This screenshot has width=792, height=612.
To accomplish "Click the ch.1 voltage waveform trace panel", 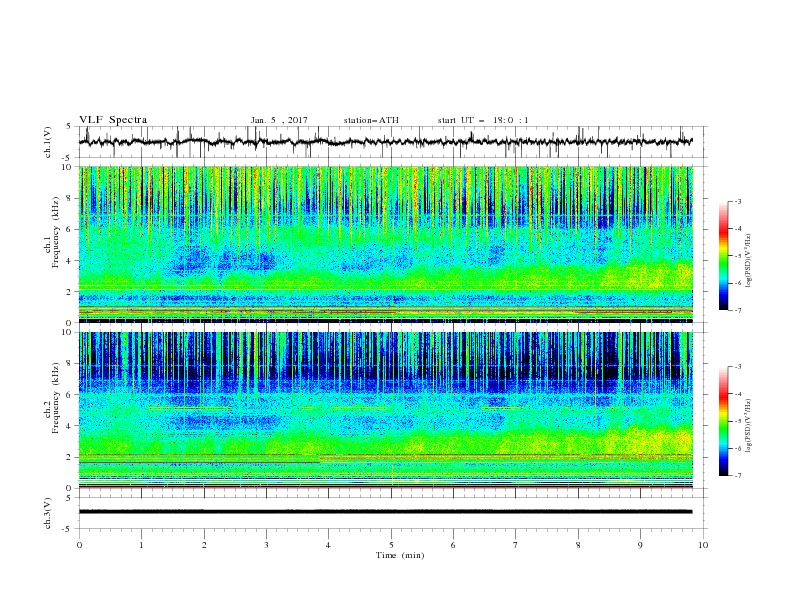I will pyautogui.click(x=392, y=142).
